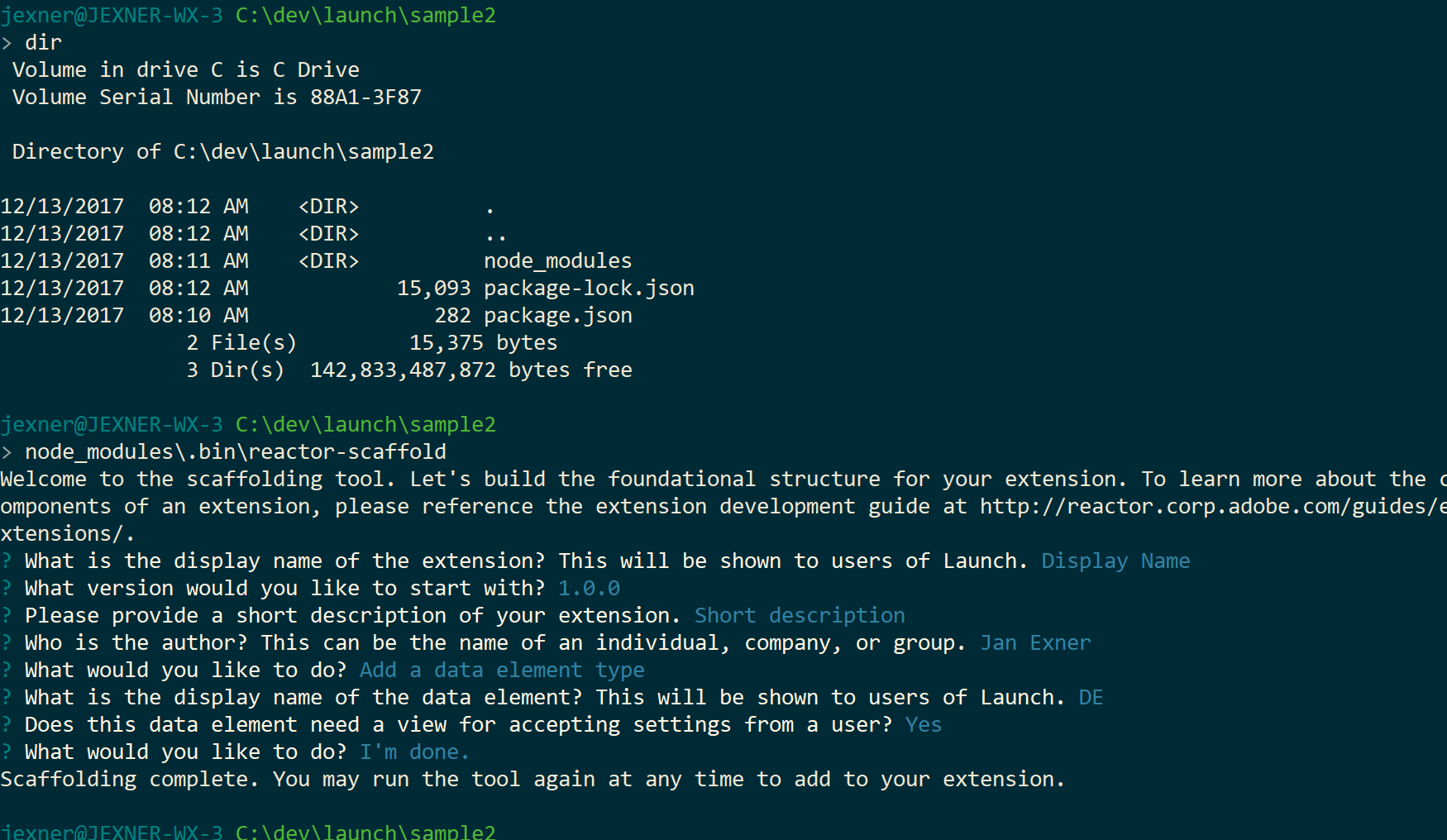The height and width of the screenshot is (840, 1447).
Task: Click the typed dir command
Action: click(x=43, y=42)
